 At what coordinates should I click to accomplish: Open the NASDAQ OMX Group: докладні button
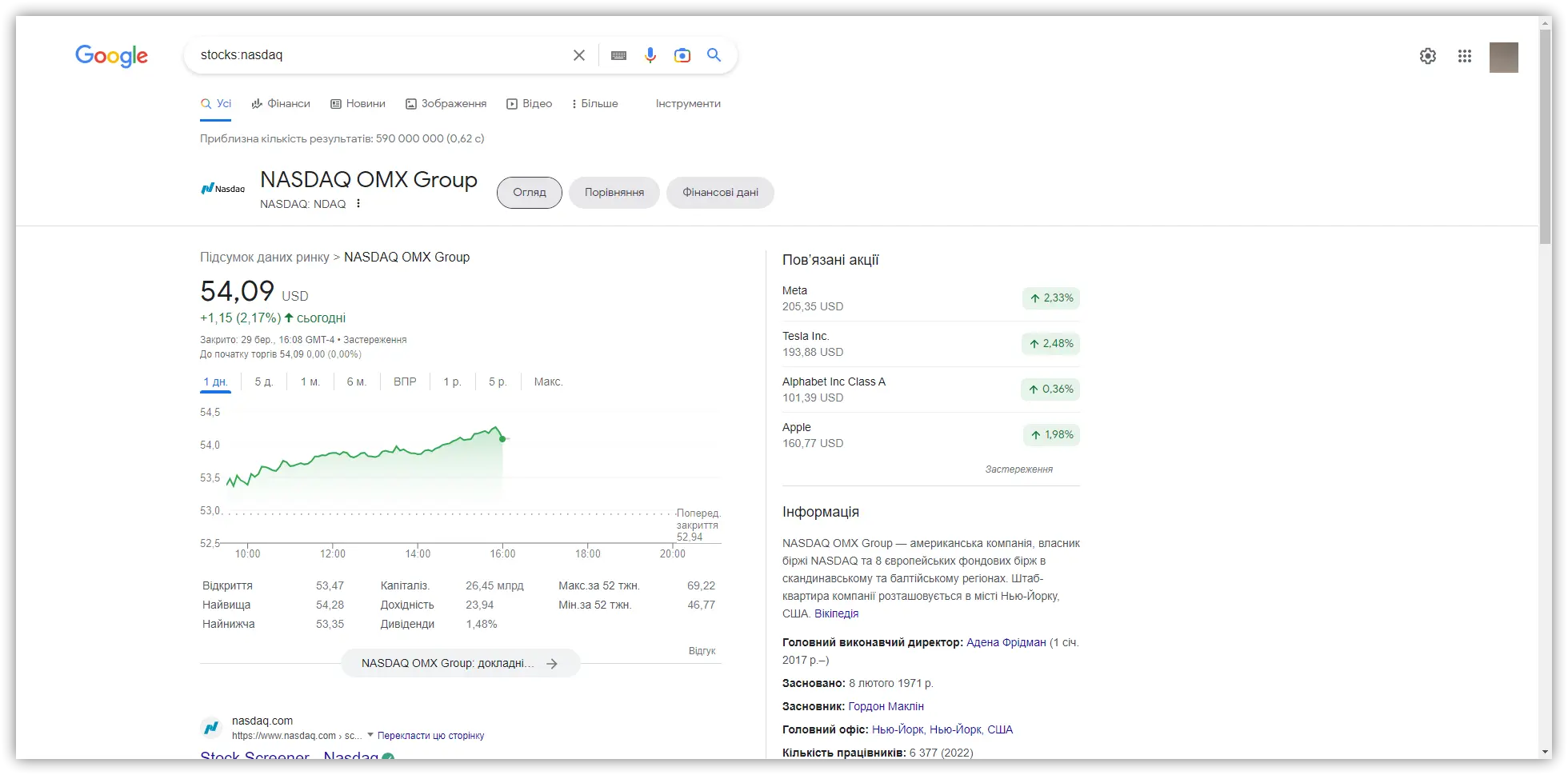coord(461,664)
